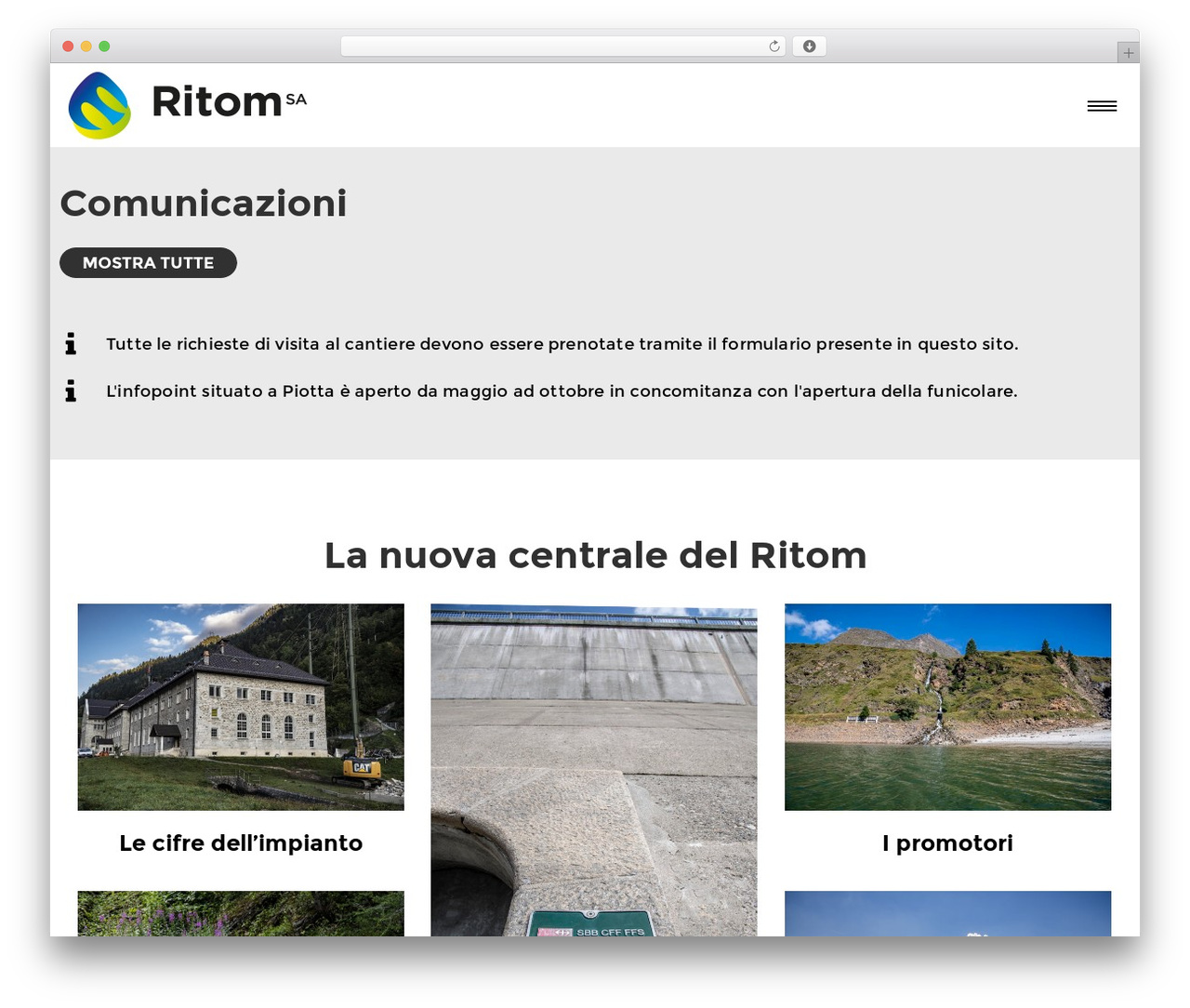Click the purple flowers photo thumbnail
The image size is (1190, 1008).
(241, 913)
